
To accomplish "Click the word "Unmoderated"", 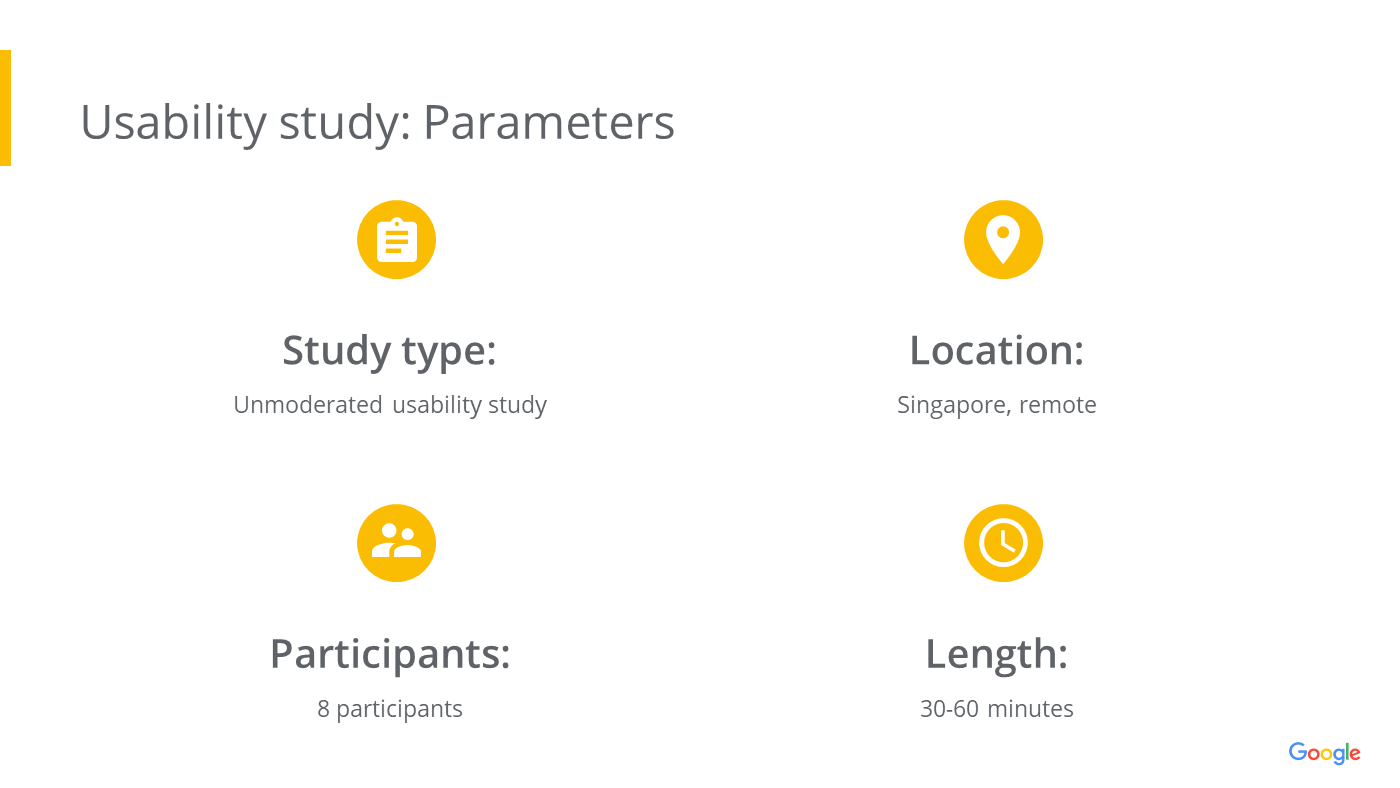I will tap(307, 405).
